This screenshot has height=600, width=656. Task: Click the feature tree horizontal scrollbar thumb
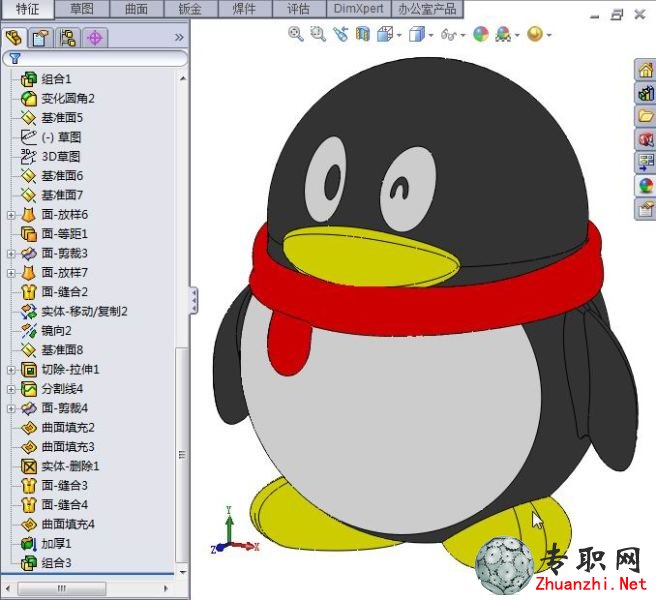tap(62, 588)
